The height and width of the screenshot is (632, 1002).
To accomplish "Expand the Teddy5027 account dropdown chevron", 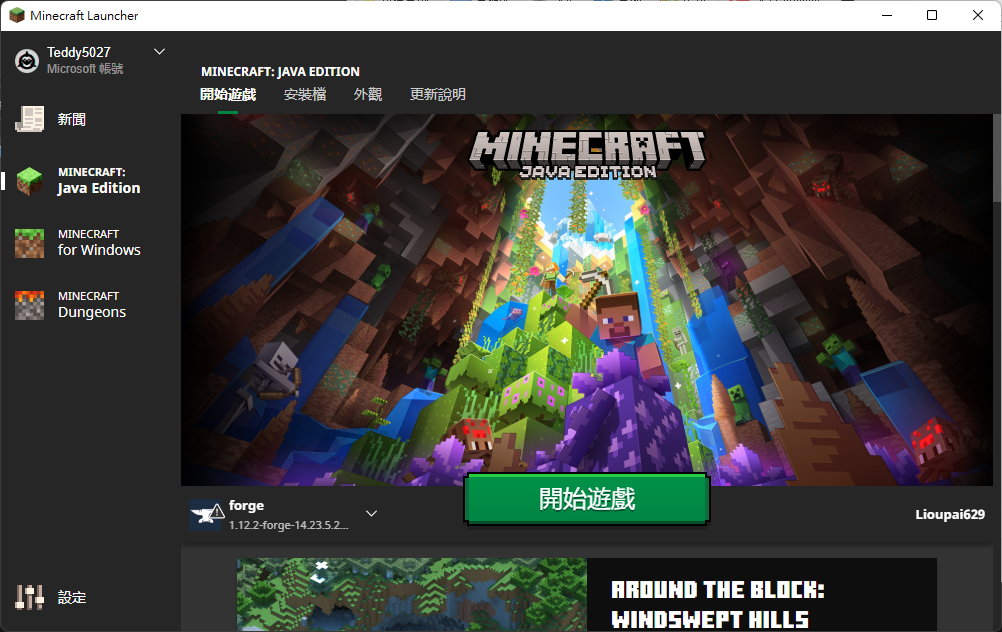I will pyautogui.click(x=160, y=52).
